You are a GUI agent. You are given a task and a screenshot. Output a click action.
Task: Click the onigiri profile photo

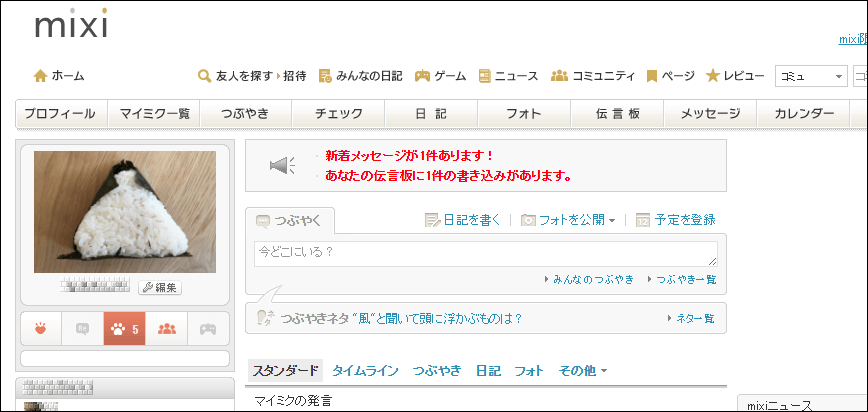point(125,212)
